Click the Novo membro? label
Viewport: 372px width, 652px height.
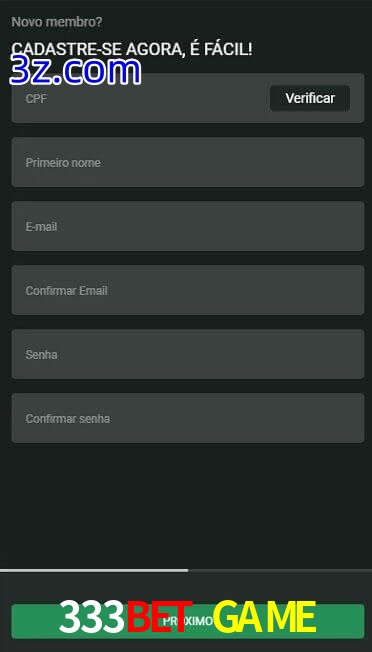(57, 22)
